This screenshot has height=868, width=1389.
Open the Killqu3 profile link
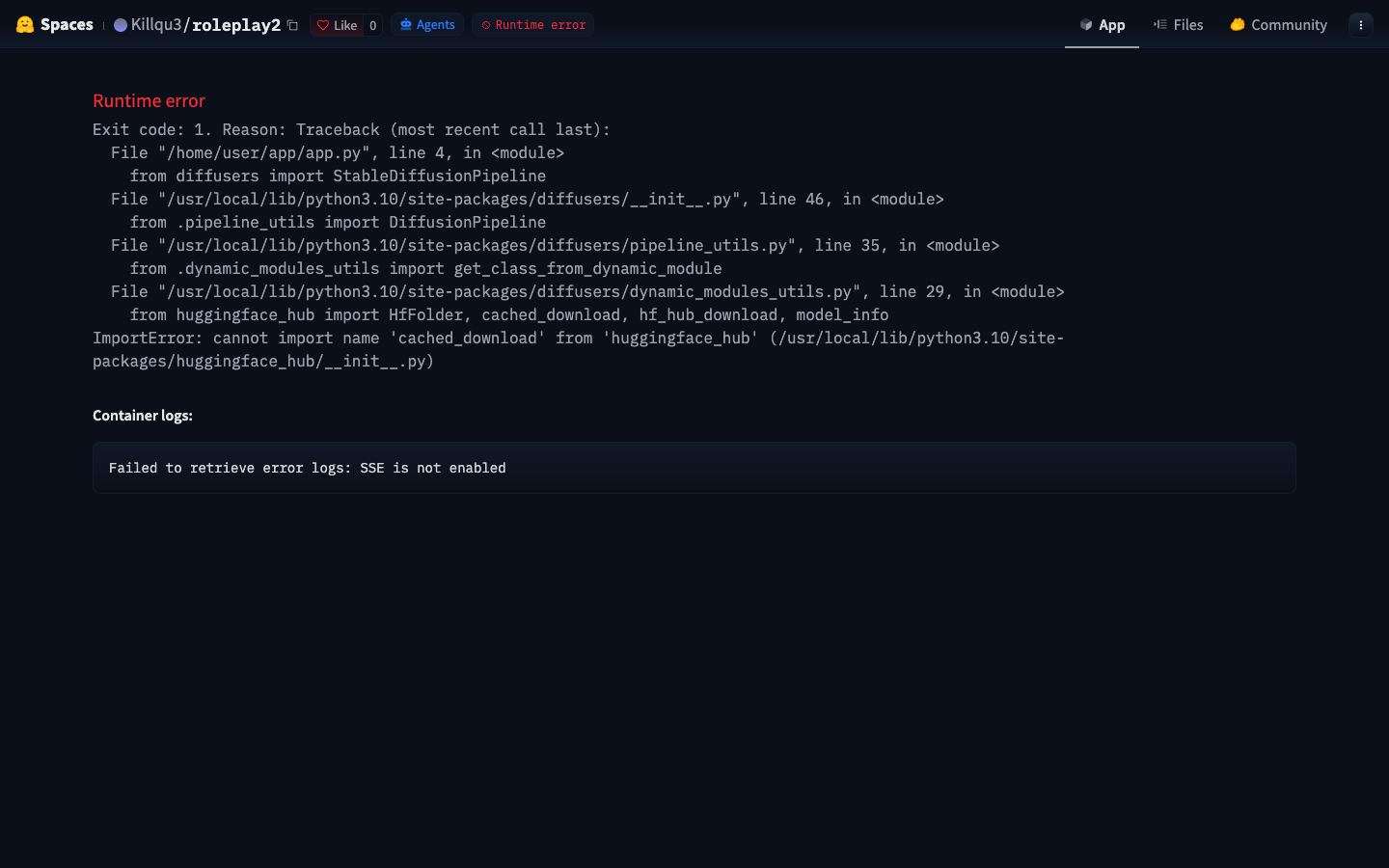pos(156,25)
